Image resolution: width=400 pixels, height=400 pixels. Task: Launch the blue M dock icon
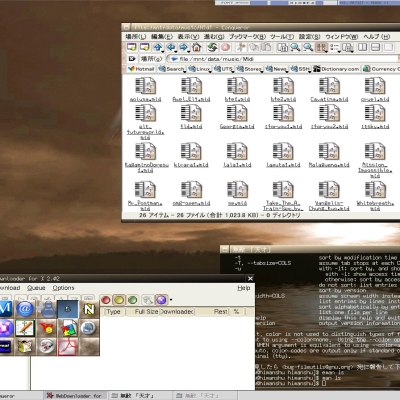pos(6,309)
